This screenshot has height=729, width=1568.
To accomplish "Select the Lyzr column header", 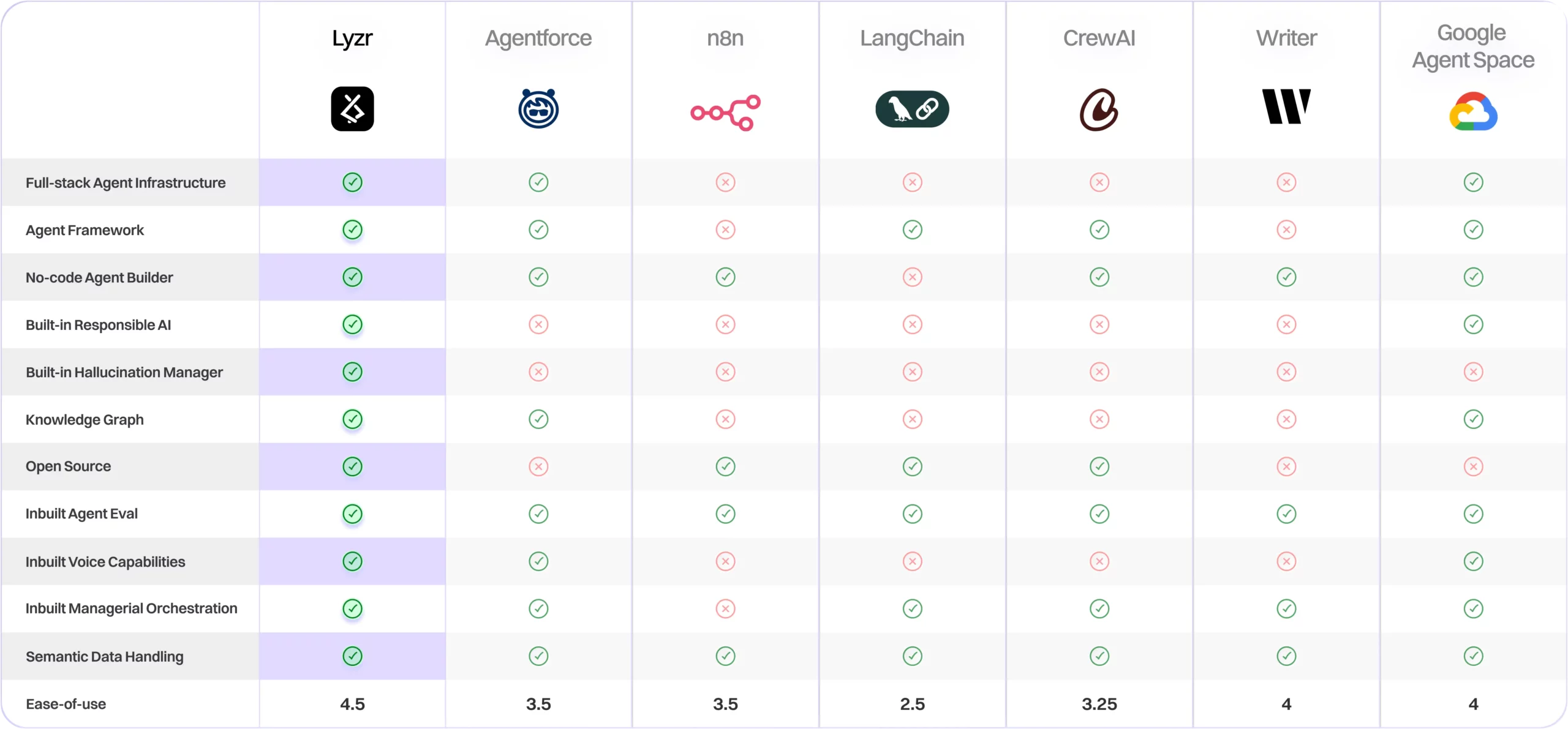I will pos(352,38).
